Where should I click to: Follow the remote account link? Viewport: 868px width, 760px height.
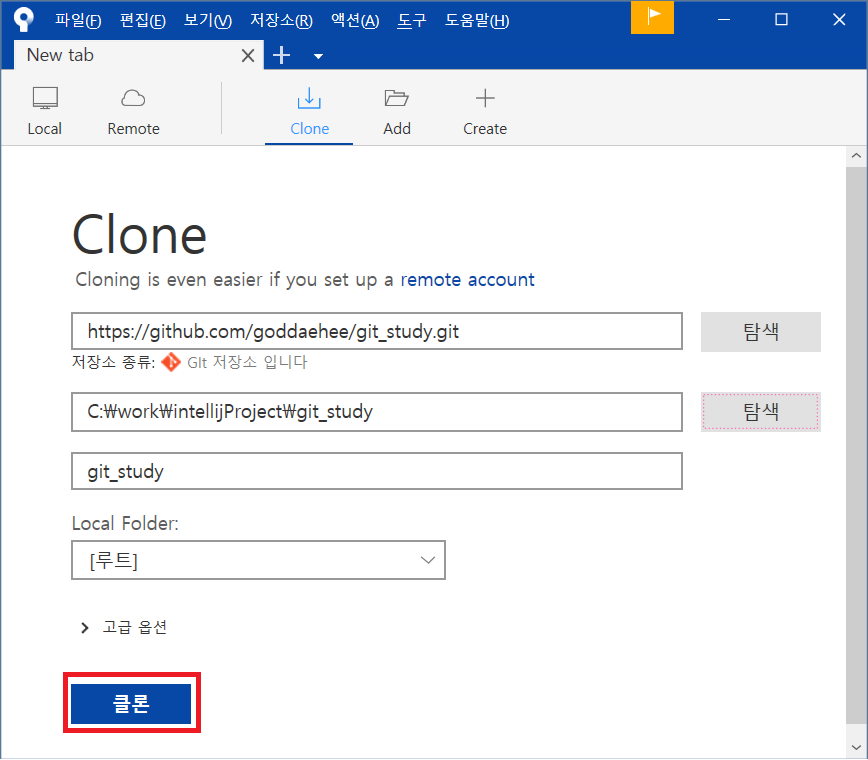(x=467, y=280)
